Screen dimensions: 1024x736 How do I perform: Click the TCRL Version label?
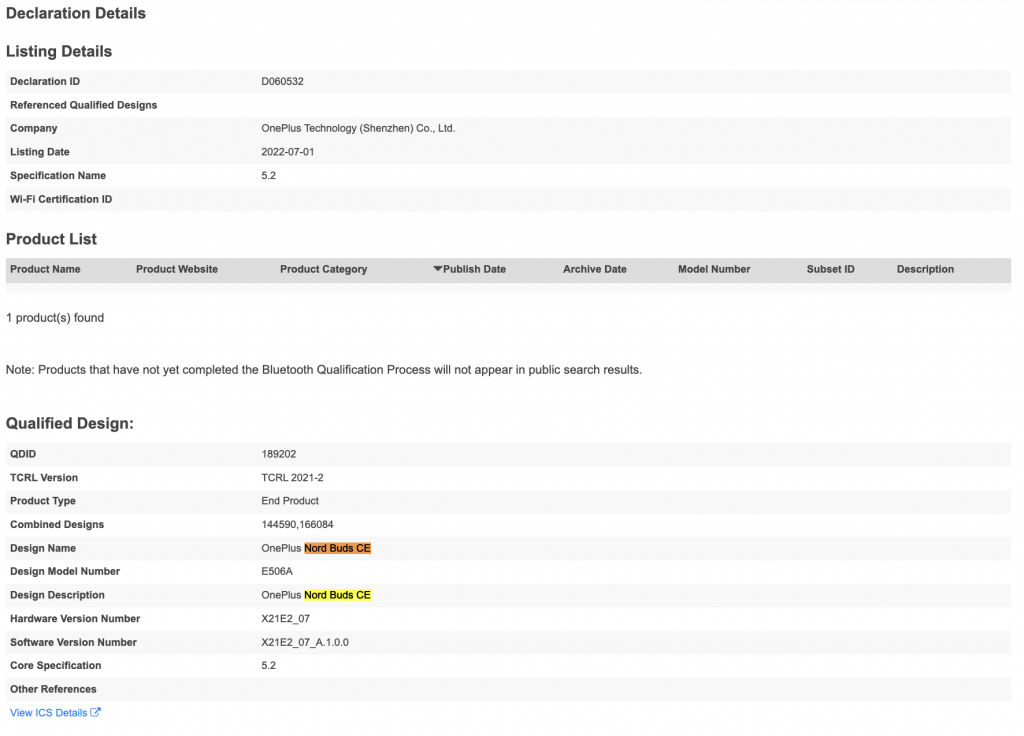coord(44,477)
